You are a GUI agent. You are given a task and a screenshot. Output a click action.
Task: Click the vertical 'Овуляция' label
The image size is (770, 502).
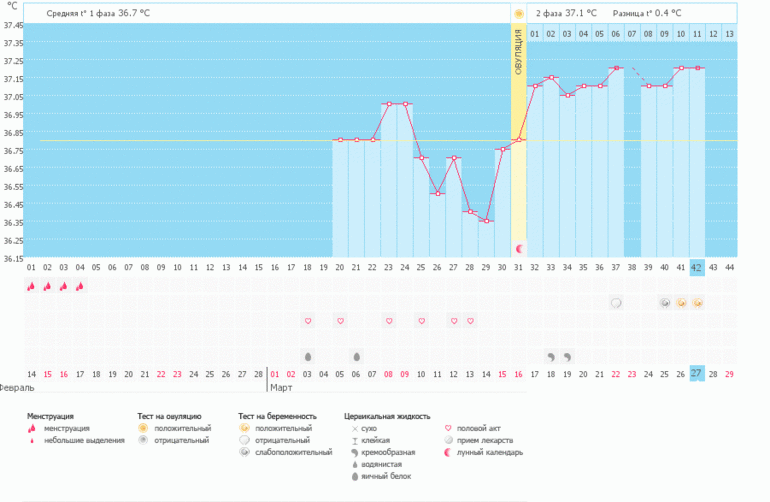pos(519,52)
